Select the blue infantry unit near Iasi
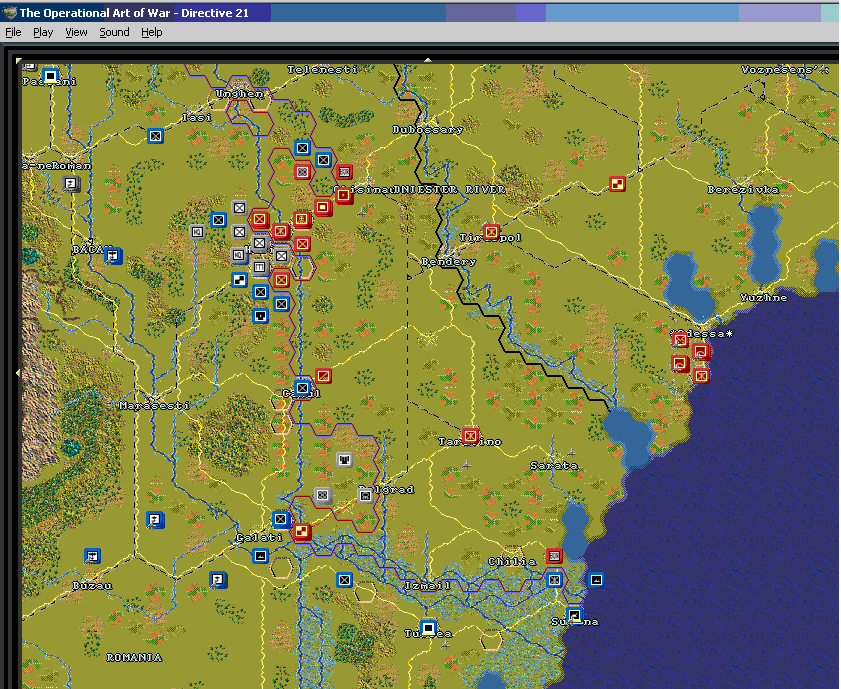 pyautogui.click(x=156, y=136)
